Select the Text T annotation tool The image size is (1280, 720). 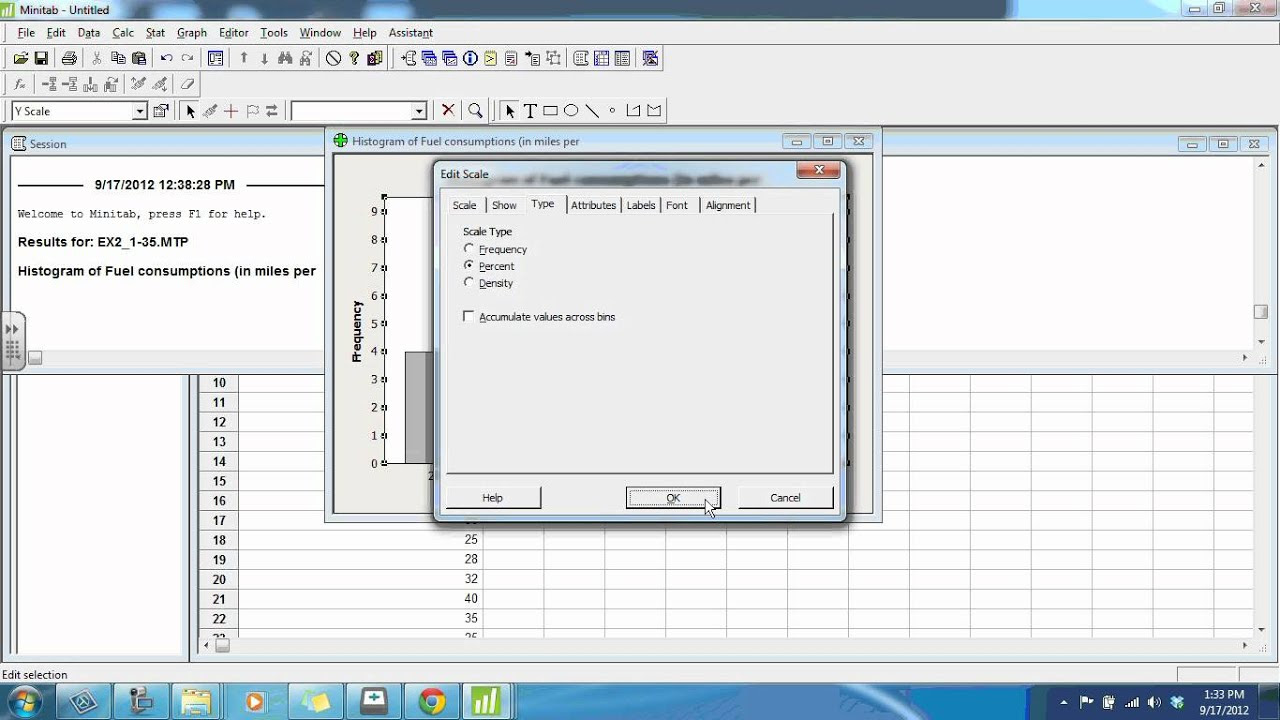(x=530, y=111)
